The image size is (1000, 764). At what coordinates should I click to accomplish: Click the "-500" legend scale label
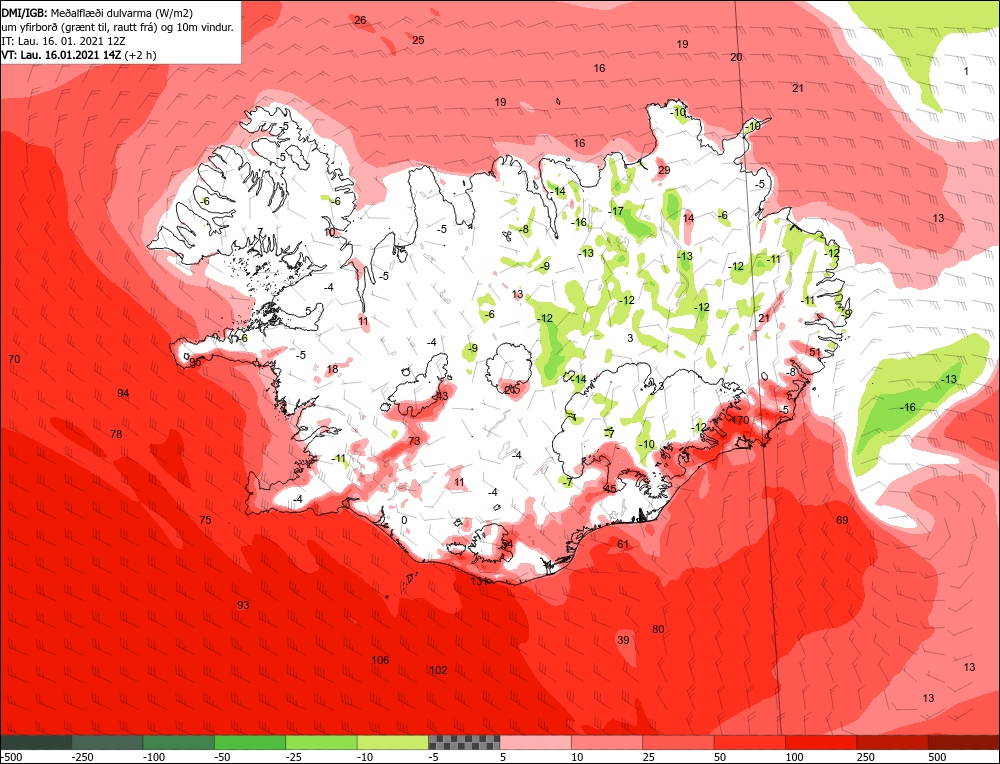pos(11,757)
